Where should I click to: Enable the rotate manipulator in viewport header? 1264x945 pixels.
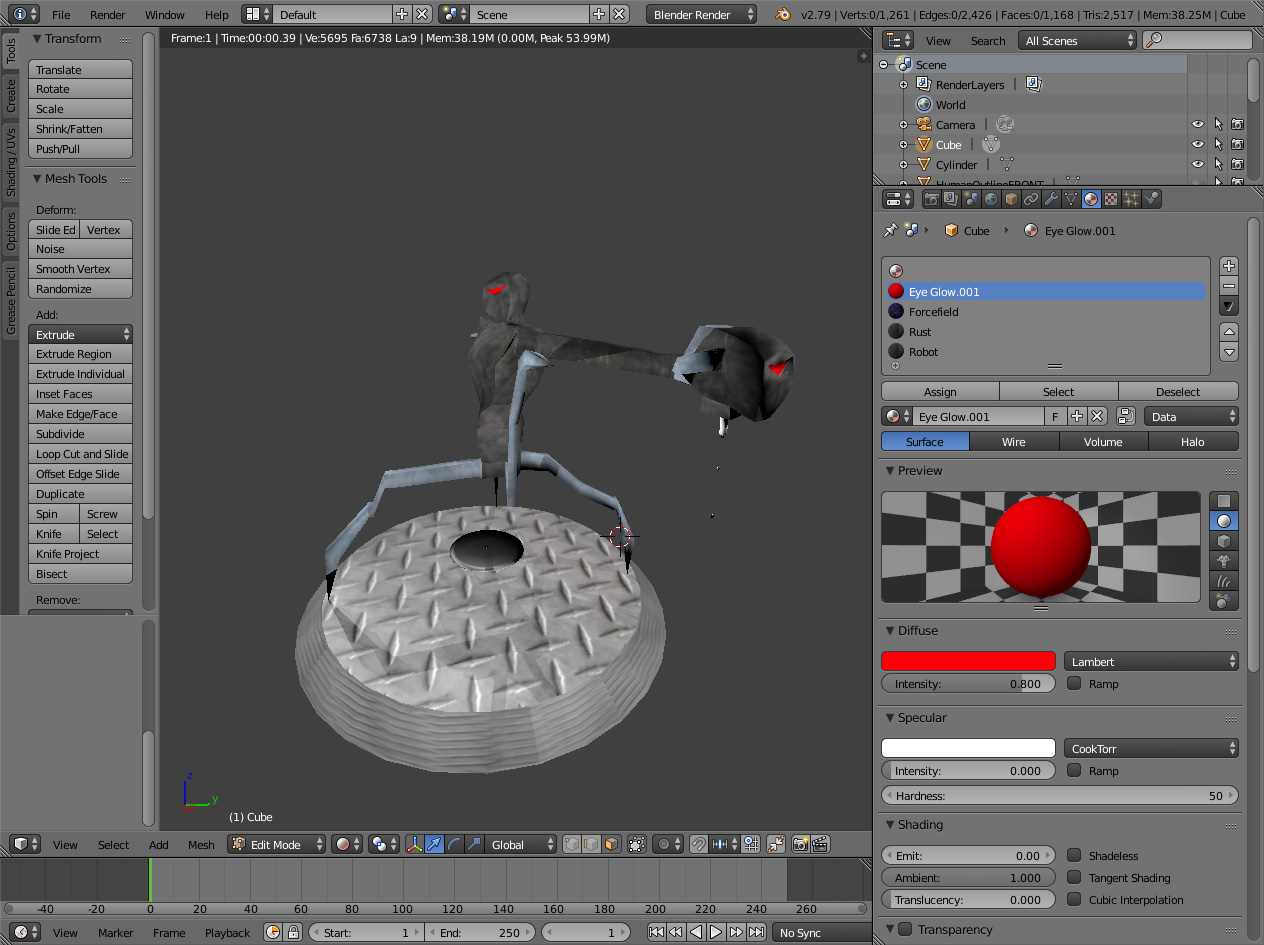454,844
